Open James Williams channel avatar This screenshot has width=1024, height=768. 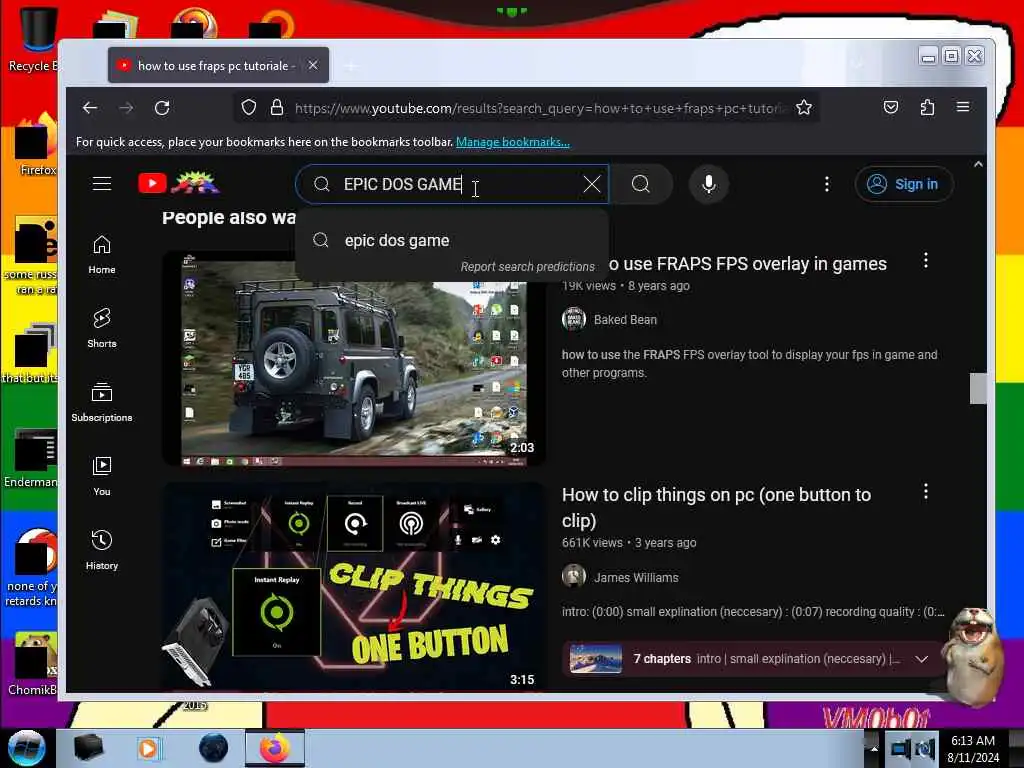(574, 577)
